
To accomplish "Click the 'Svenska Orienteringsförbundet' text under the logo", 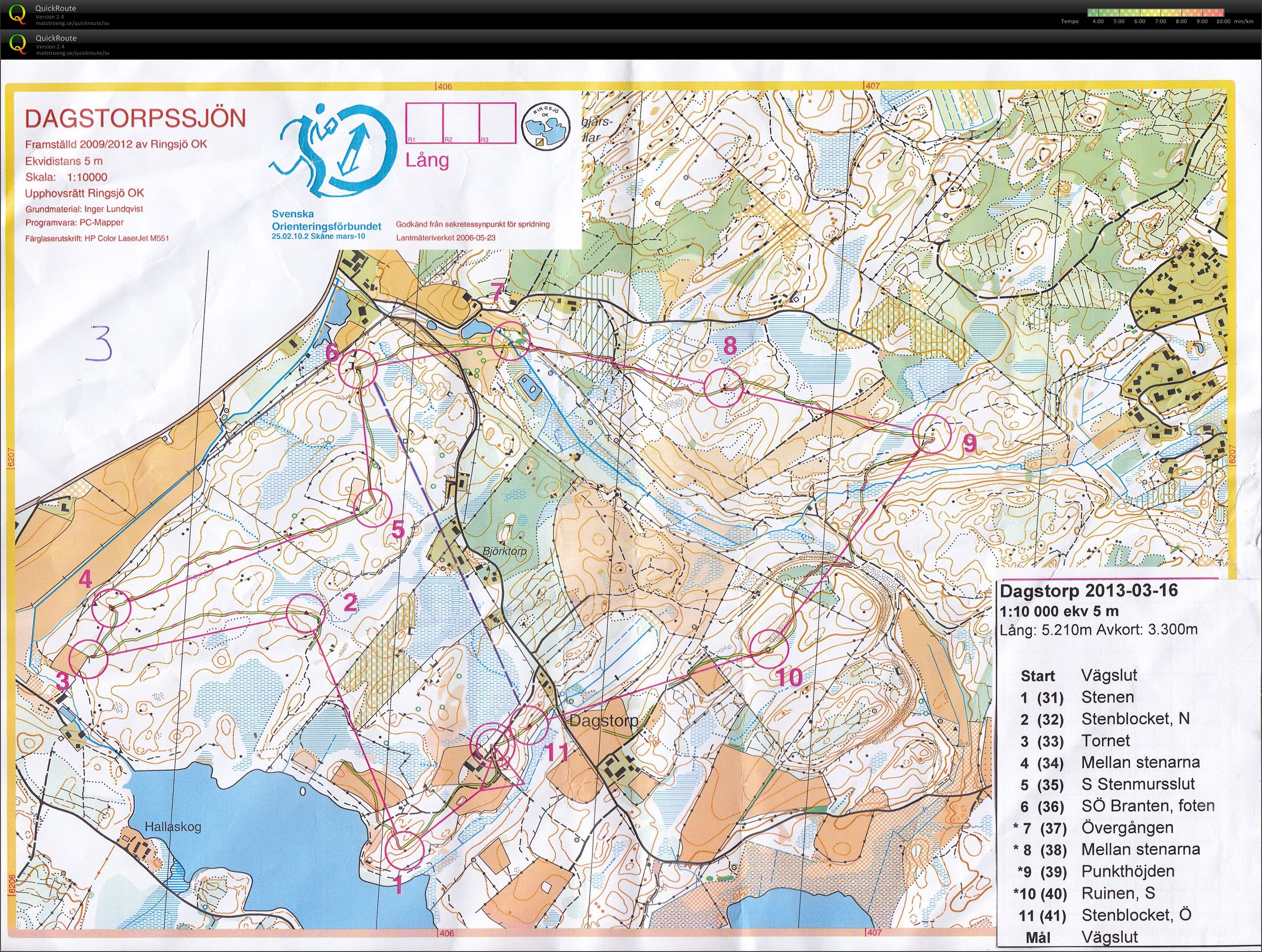I will click(326, 220).
